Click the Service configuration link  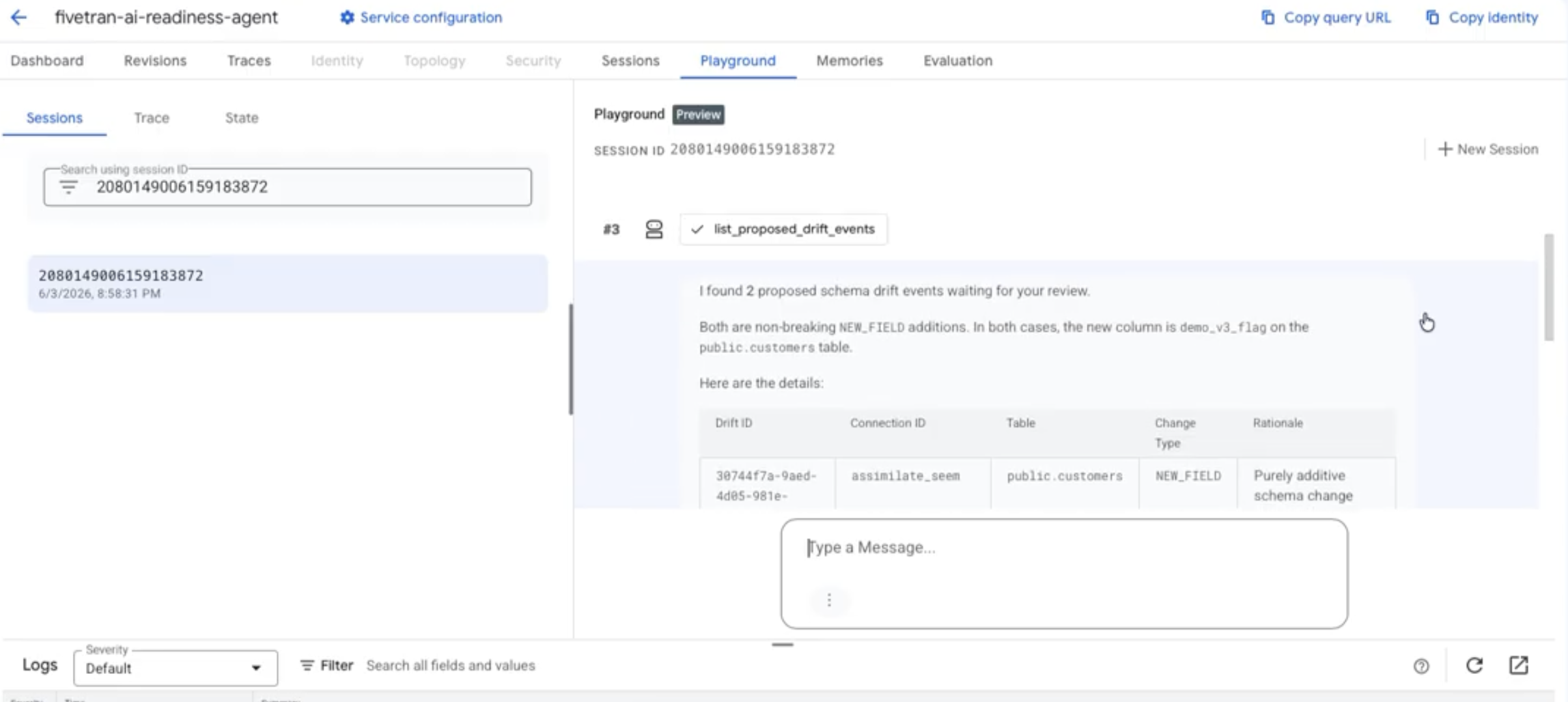pyautogui.click(x=421, y=18)
